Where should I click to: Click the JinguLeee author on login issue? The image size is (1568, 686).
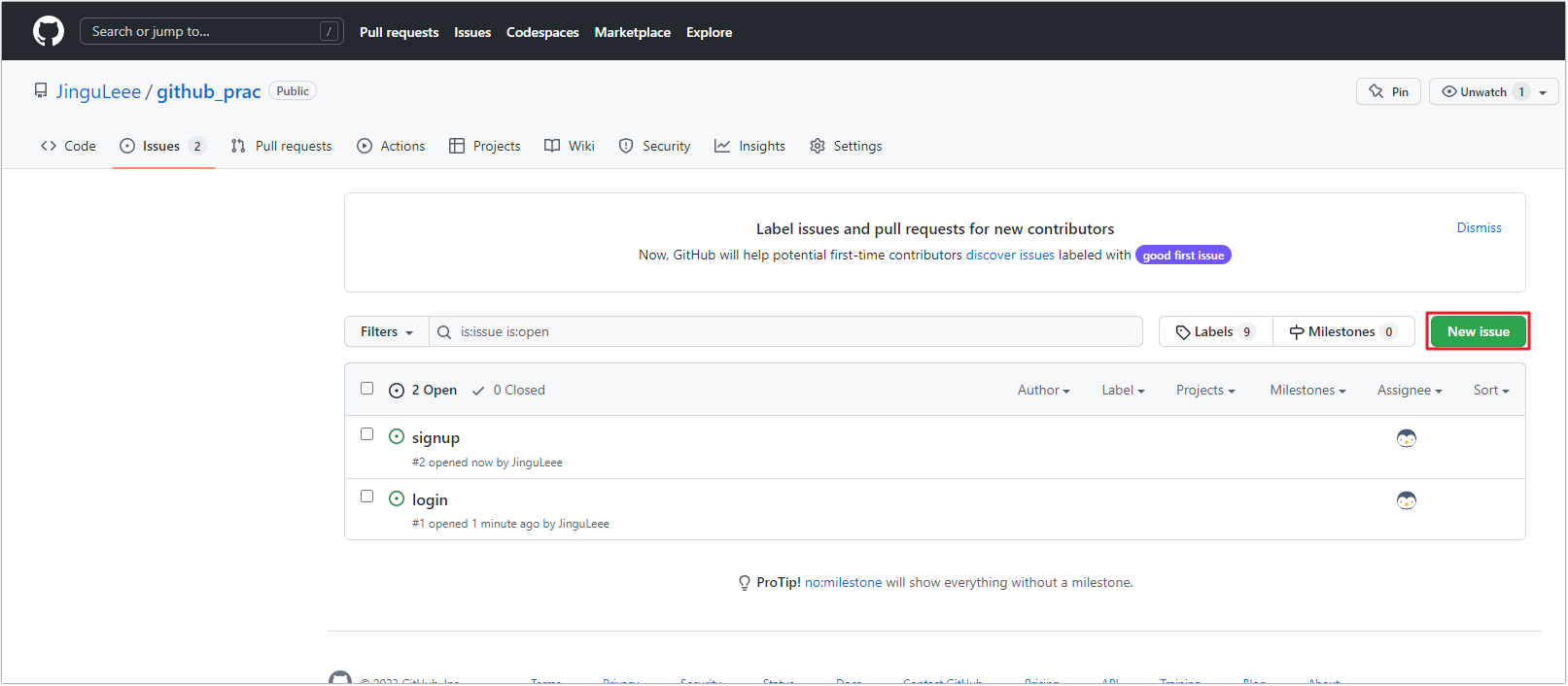(583, 524)
